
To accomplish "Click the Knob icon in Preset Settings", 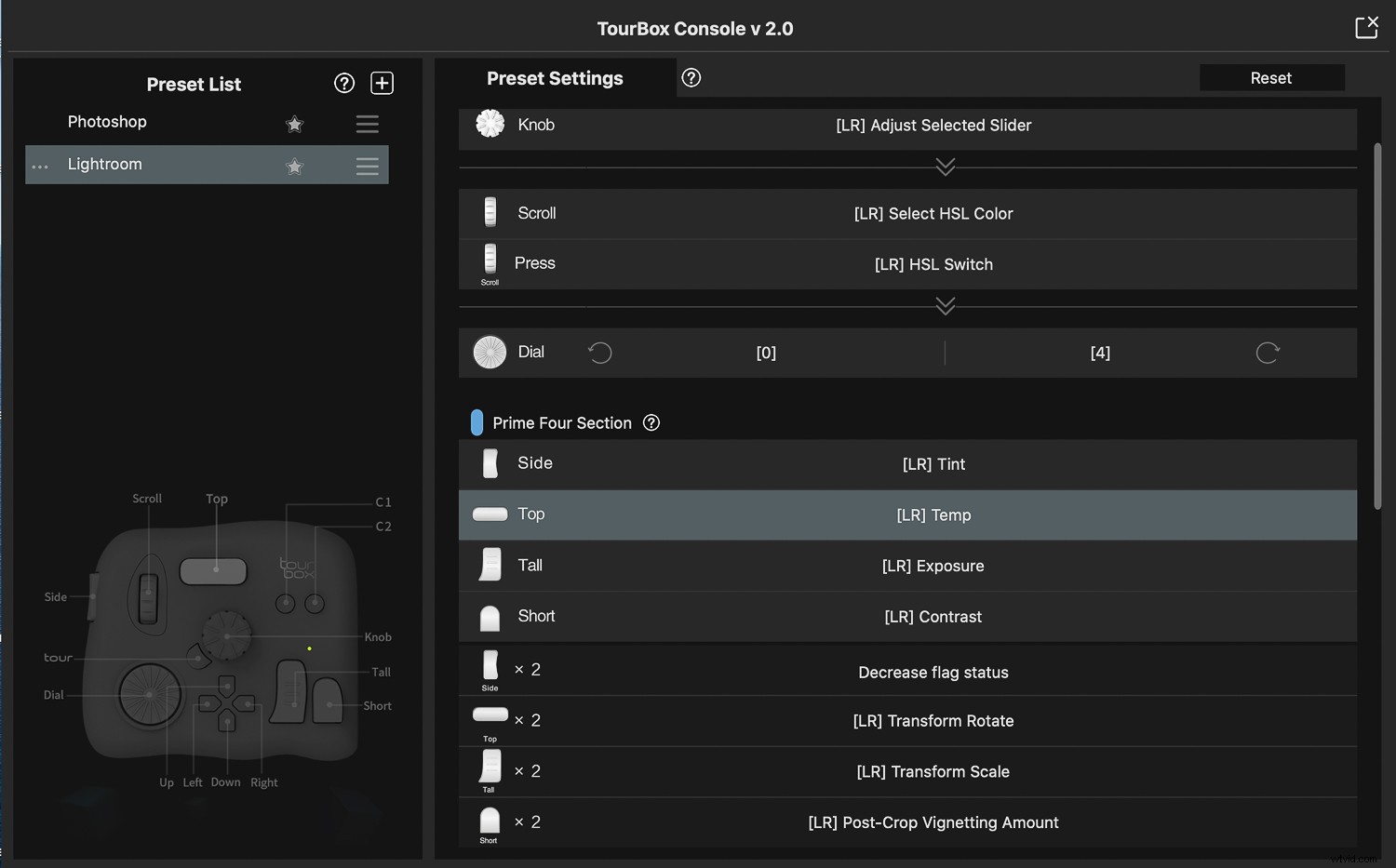I will (490, 124).
